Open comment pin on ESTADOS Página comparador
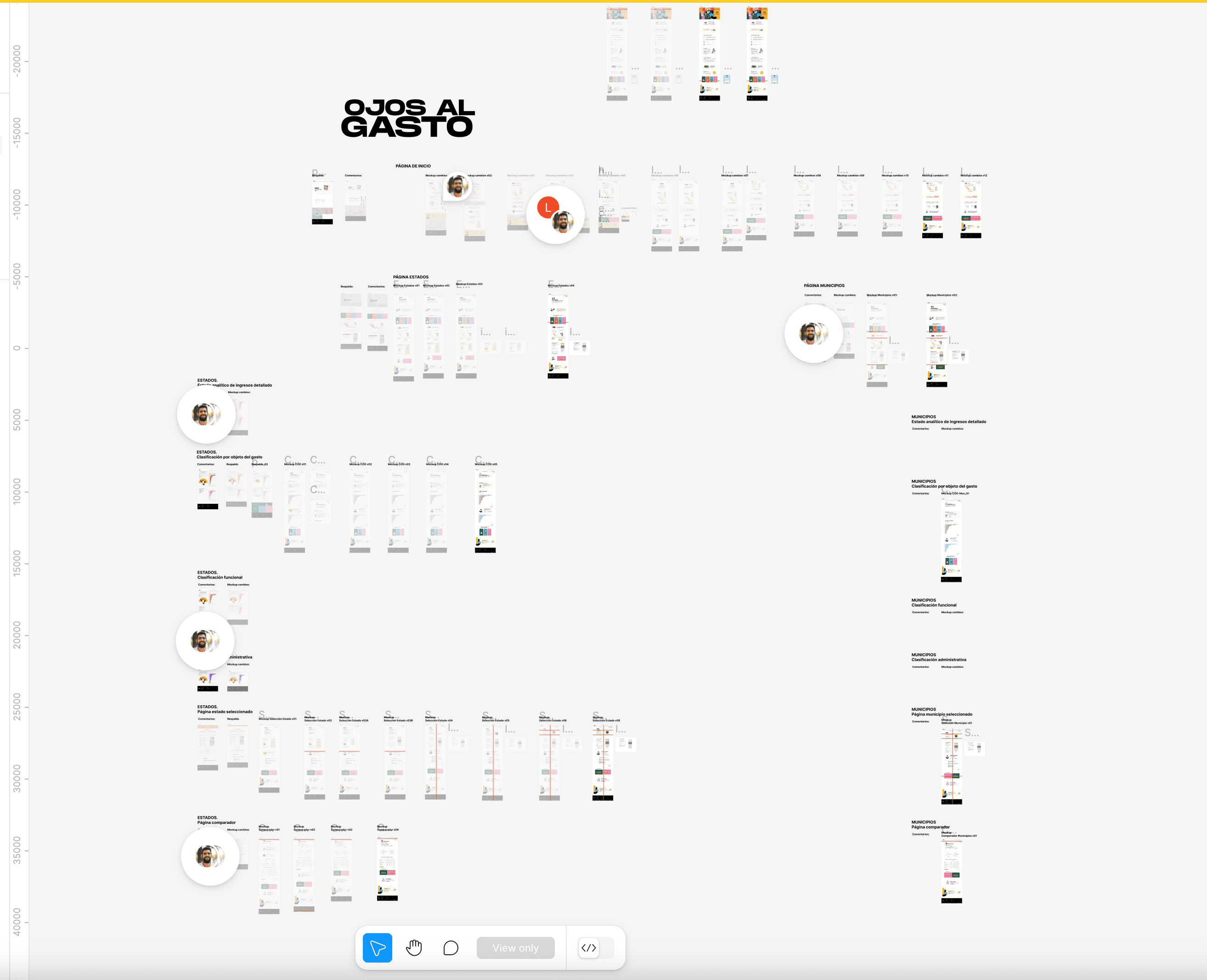 click(210, 856)
